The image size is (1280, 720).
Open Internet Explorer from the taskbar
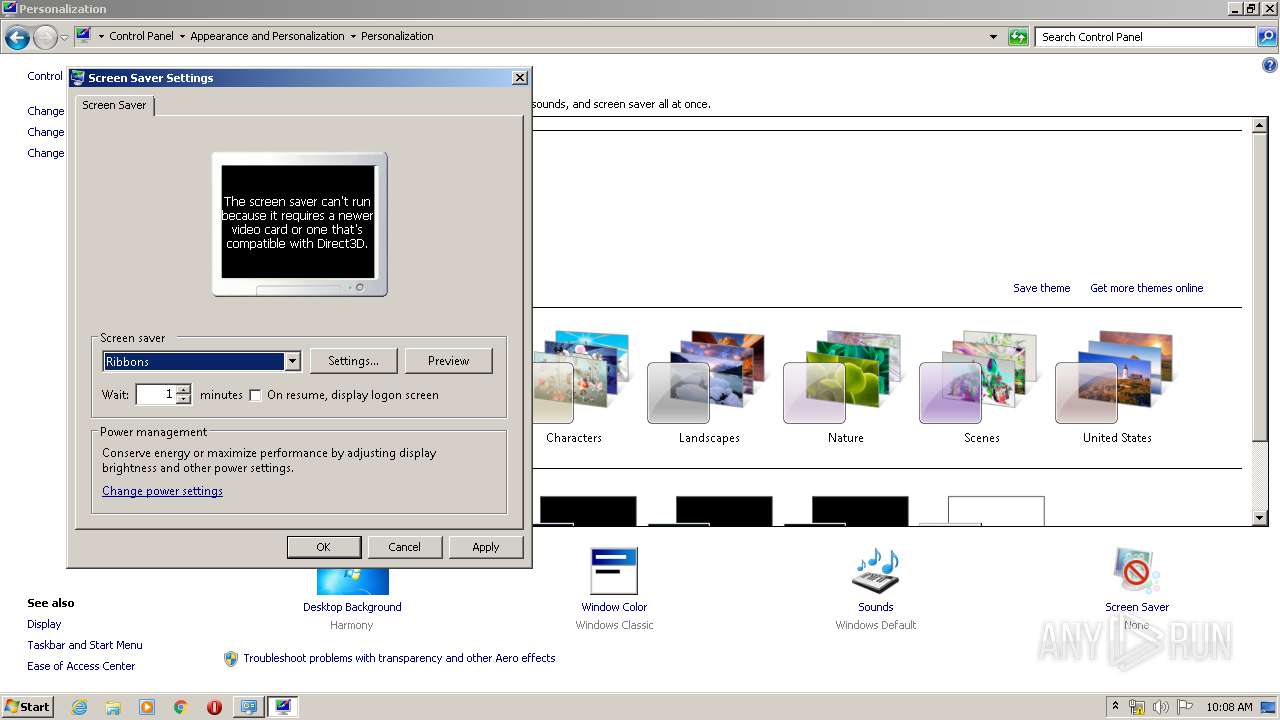pyautogui.click(x=79, y=707)
